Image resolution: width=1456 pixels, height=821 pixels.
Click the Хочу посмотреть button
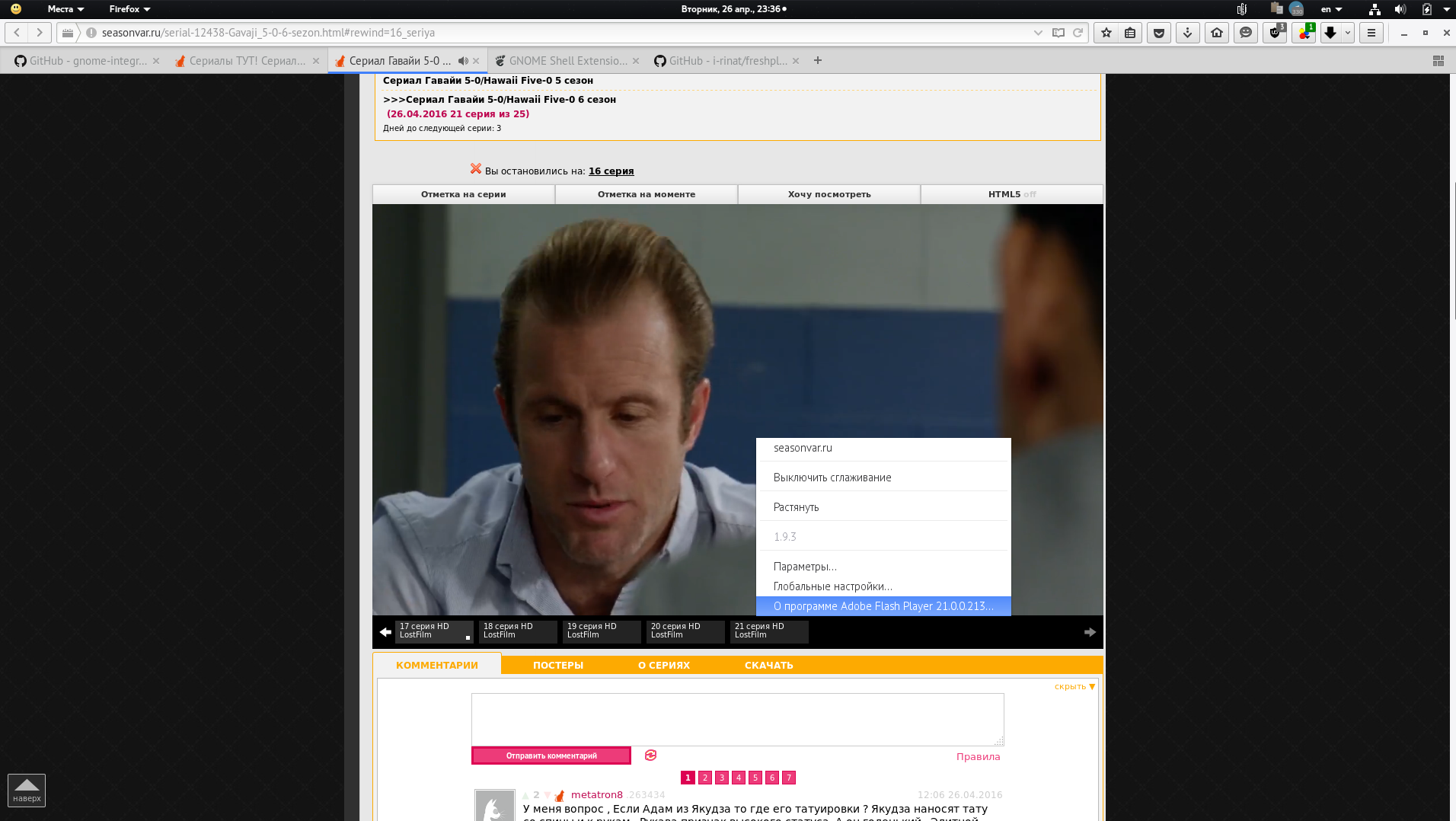[x=829, y=194]
